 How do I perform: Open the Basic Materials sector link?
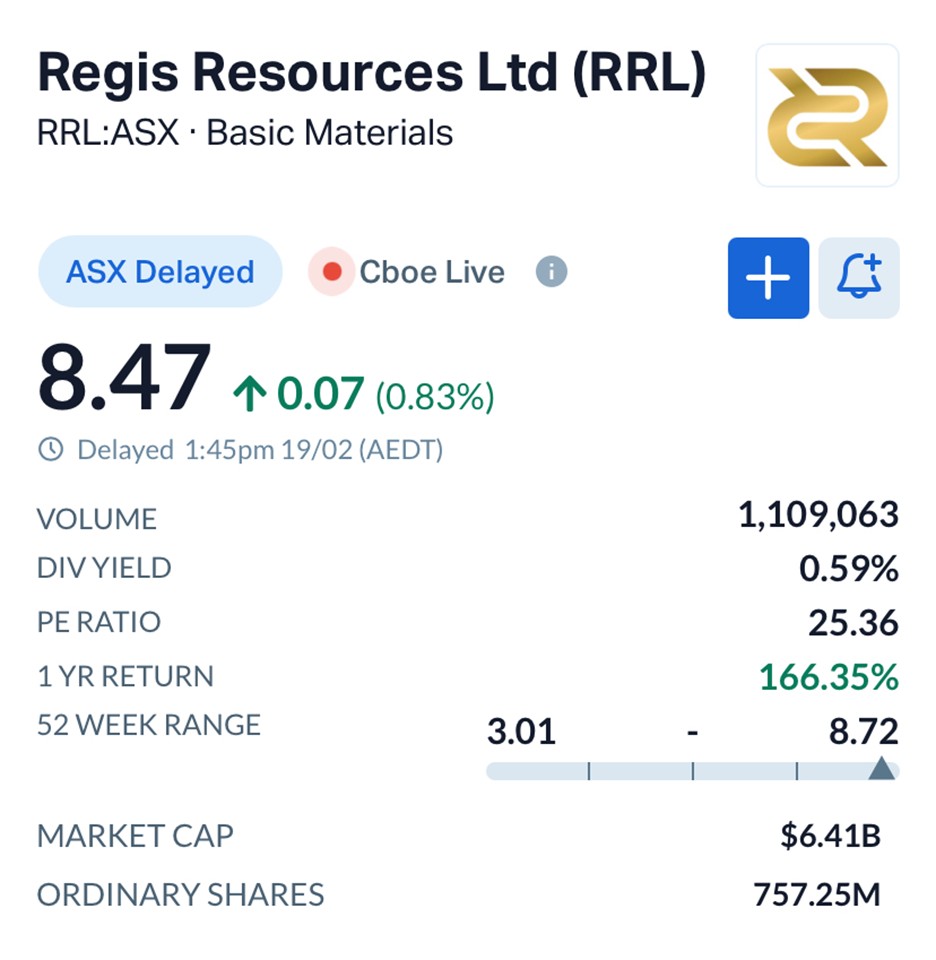point(329,133)
